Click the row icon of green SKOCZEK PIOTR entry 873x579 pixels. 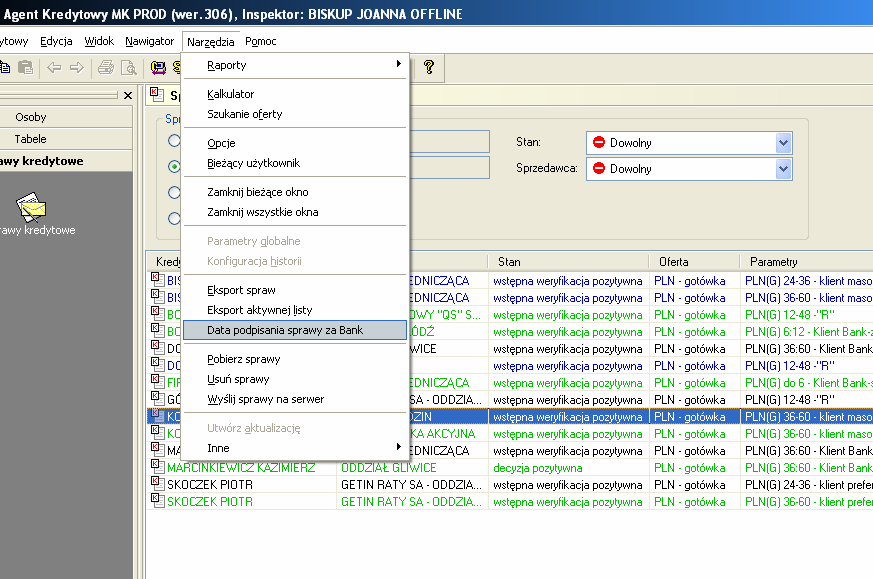point(157,500)
